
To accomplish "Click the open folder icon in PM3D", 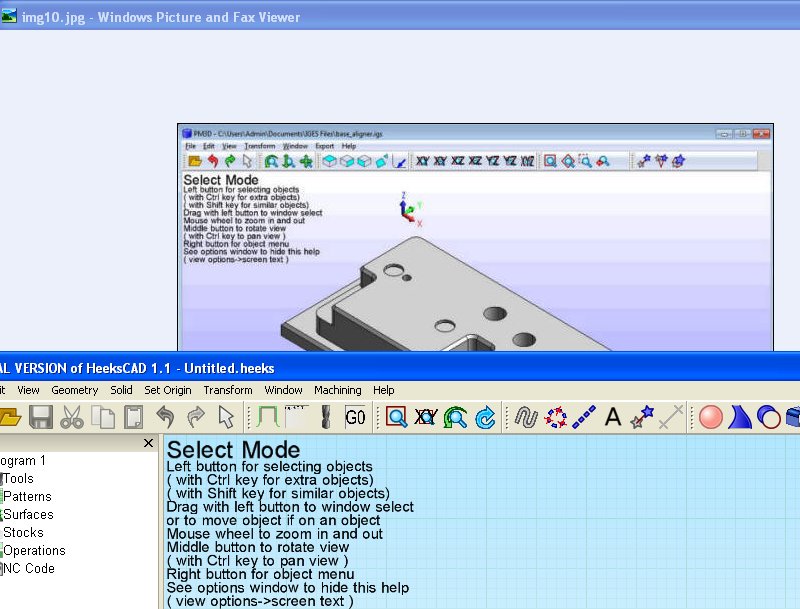I will (195, 161).
